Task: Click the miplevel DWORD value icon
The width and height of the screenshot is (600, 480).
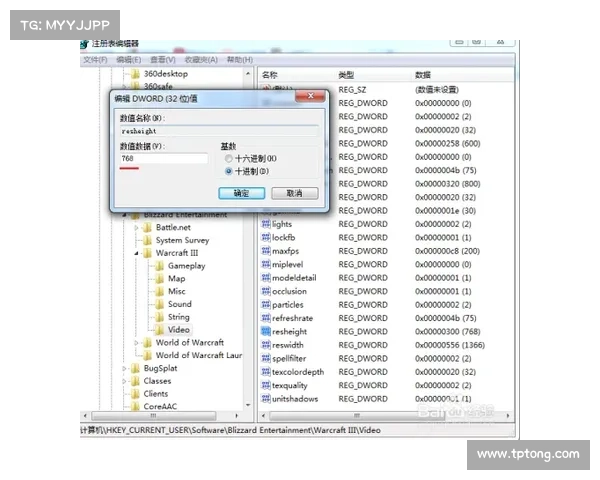Action: tap(266, 264)
